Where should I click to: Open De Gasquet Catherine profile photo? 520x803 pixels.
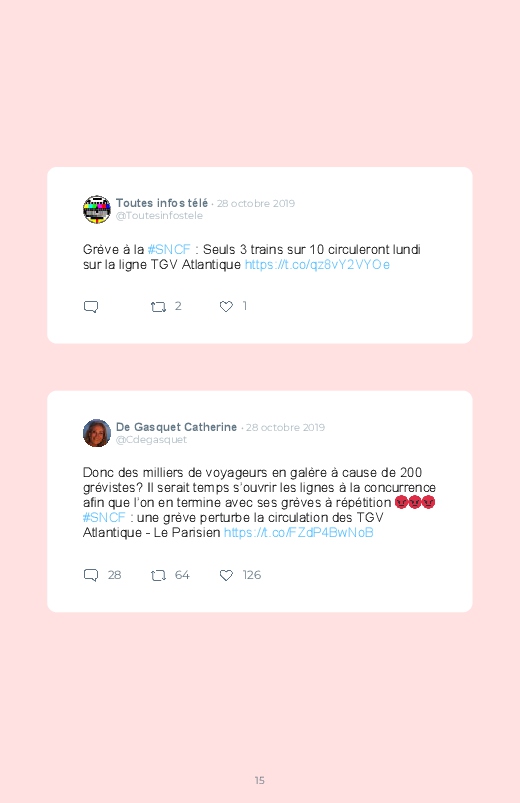tap(97, 433)
